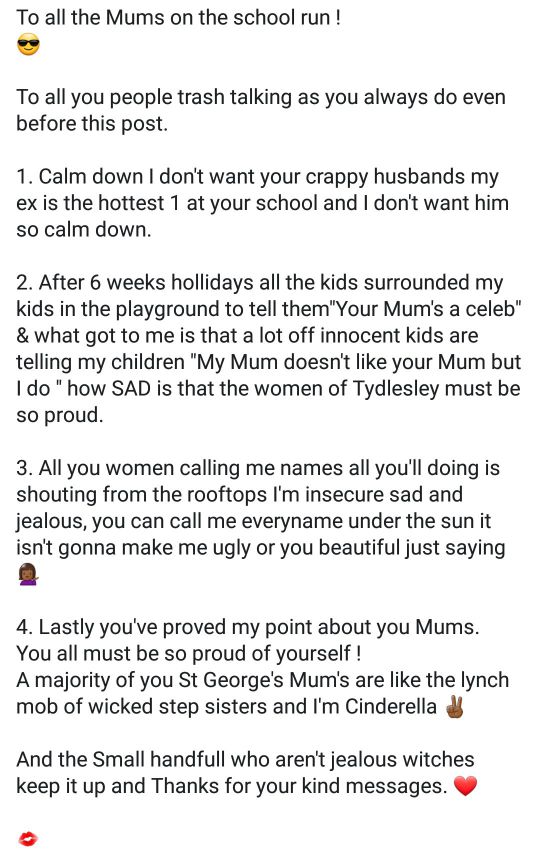
Task: Click the red heart emoji
Action: [466, 786]
